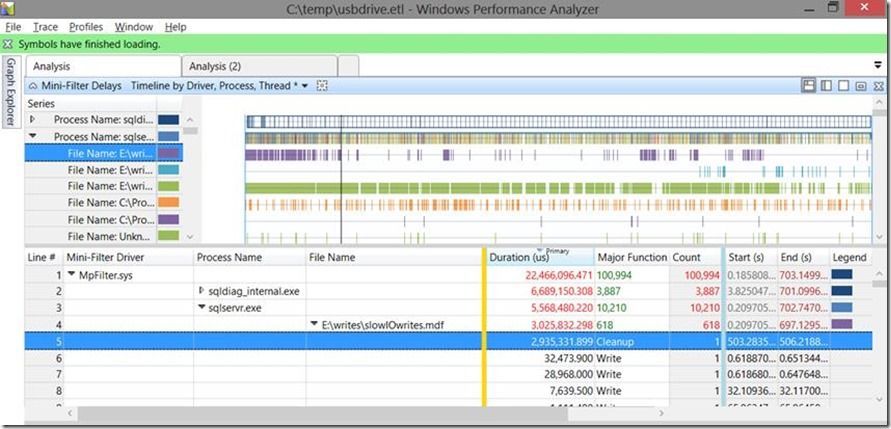Image resolution: width=891 pixels, height=429 pixels.
Task: Click the Mini-Filter Driver column header
Action: 128,257
